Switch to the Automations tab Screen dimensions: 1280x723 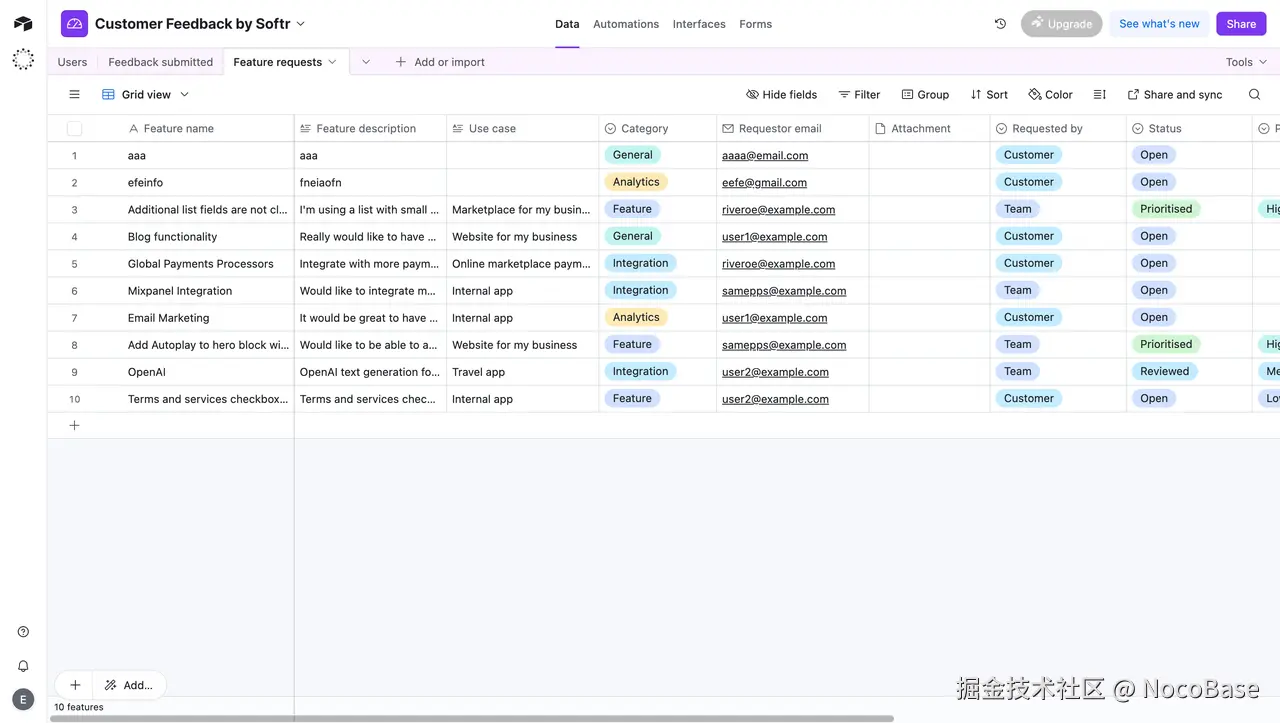(626, 23)
